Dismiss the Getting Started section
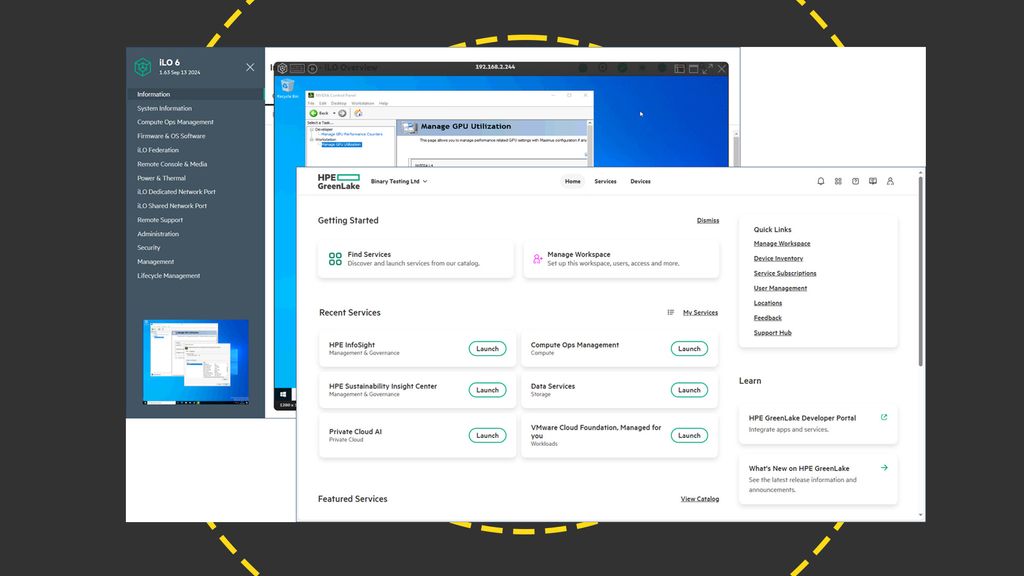 coord(708,220)
